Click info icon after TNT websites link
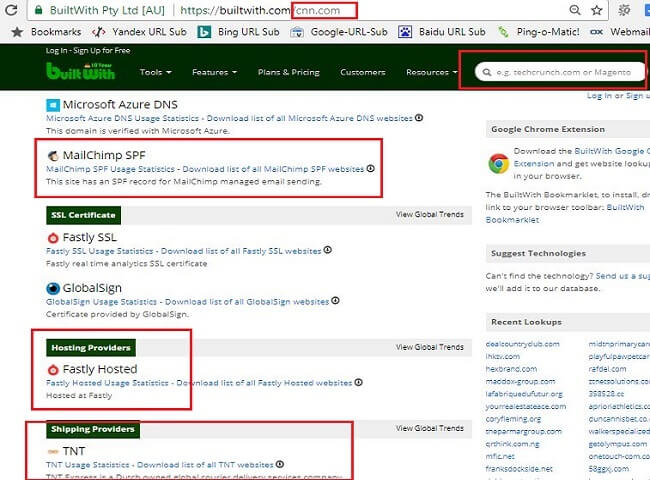The width and height of the screenshot is (650, 480). (280, 464)
